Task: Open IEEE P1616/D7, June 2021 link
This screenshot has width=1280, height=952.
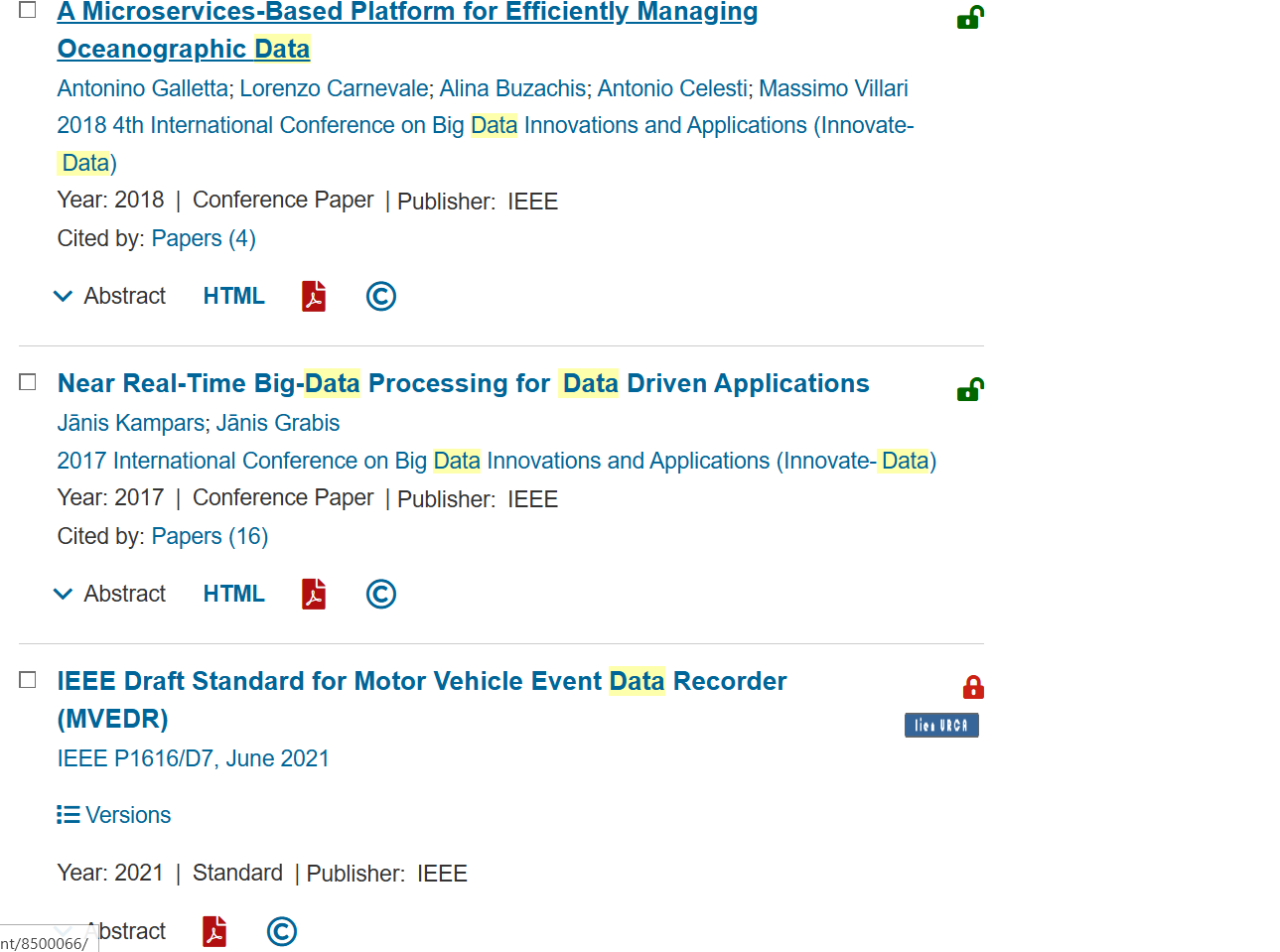Action: [193, 758]
